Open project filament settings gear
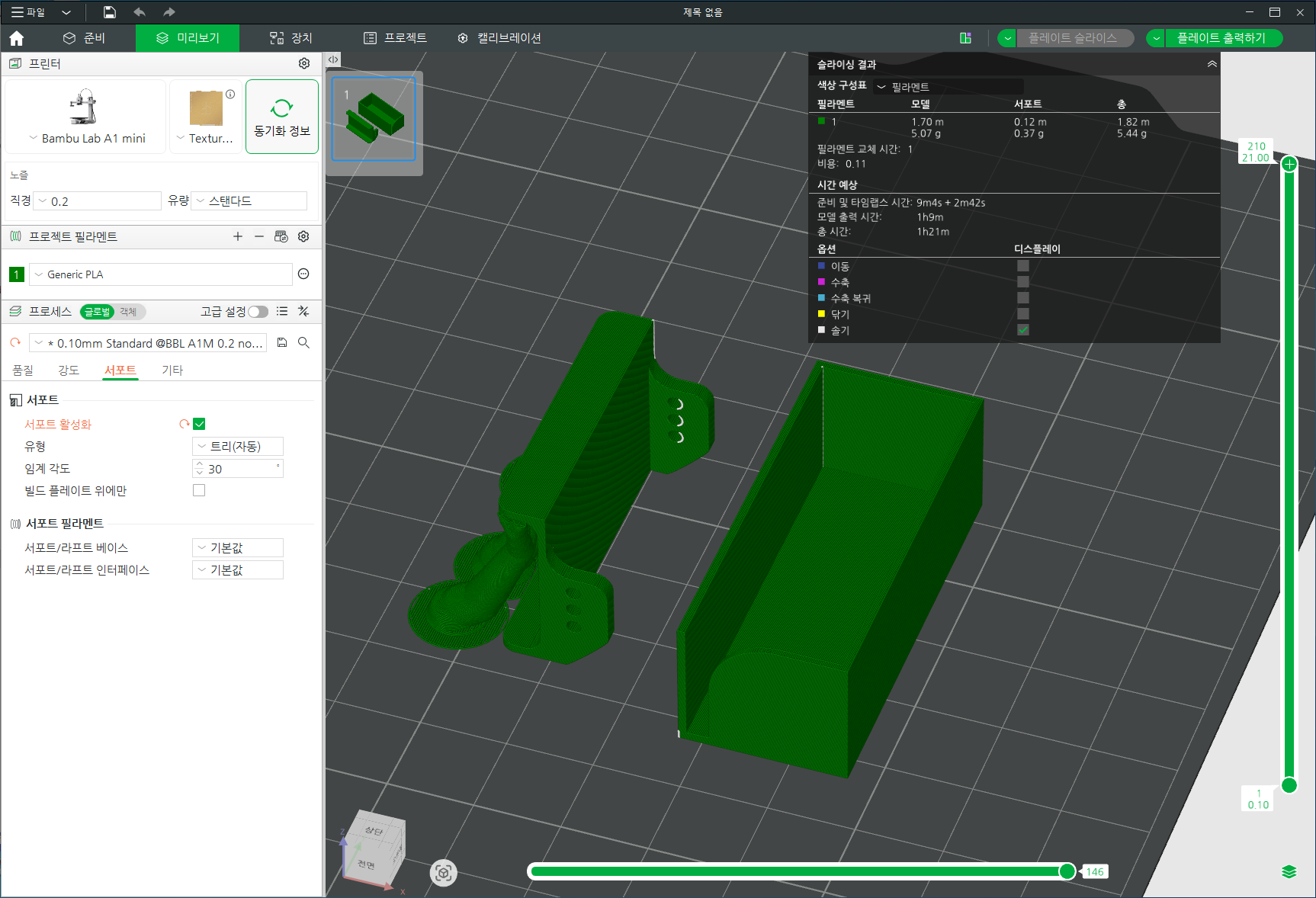This screenshot has width=1316, height=898. pyautogui.click(x=303, y=236)
